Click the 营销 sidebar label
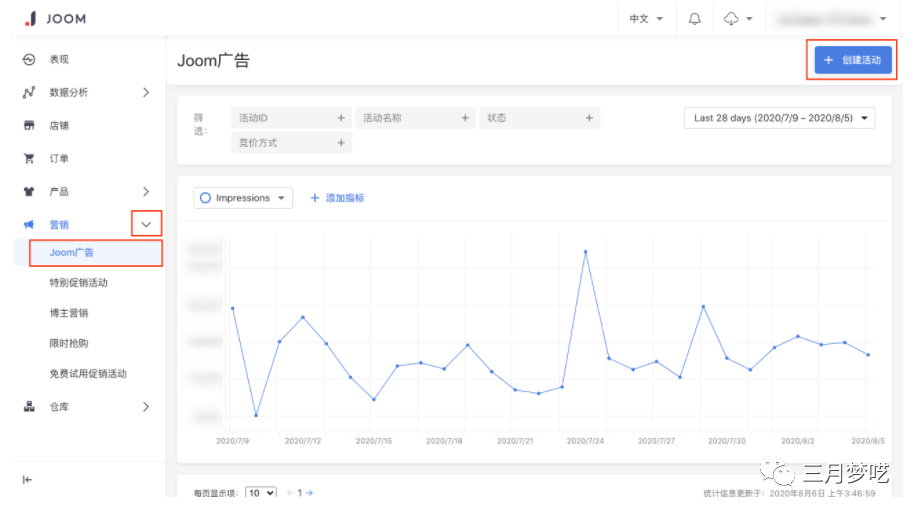 [59, 225]
